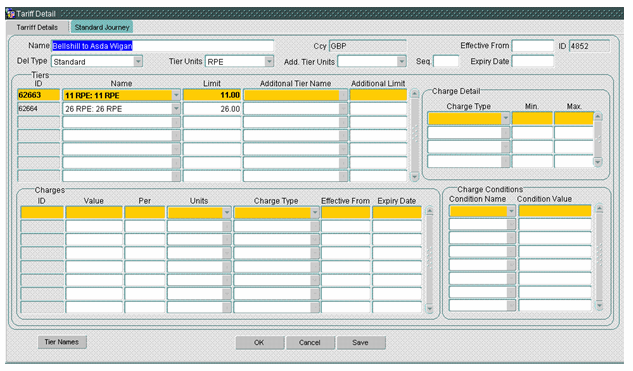
Task: Click the Cy GBP field
Action: coord(368,46)
